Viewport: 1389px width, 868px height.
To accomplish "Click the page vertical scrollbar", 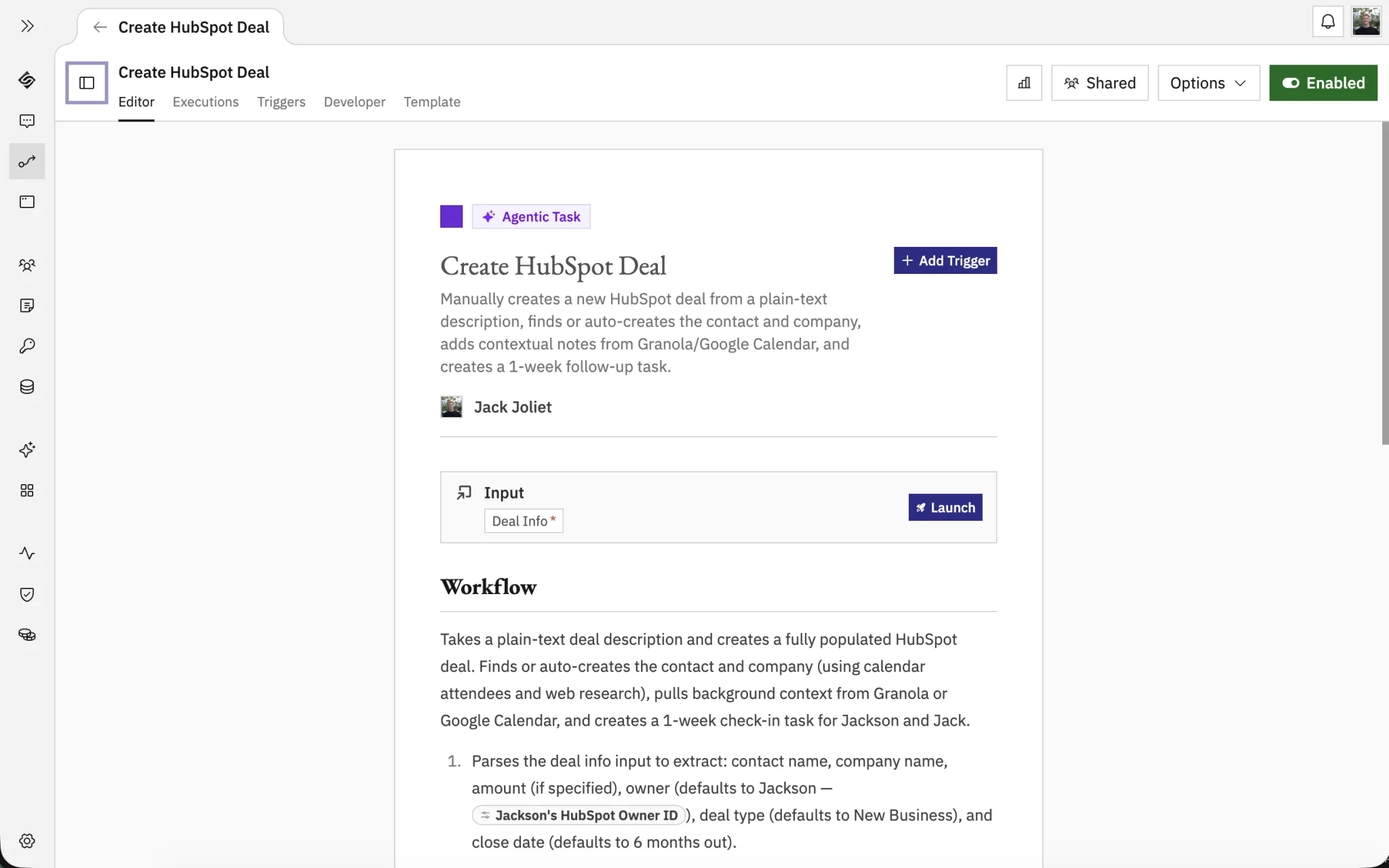I will [x=1385, y=283].
